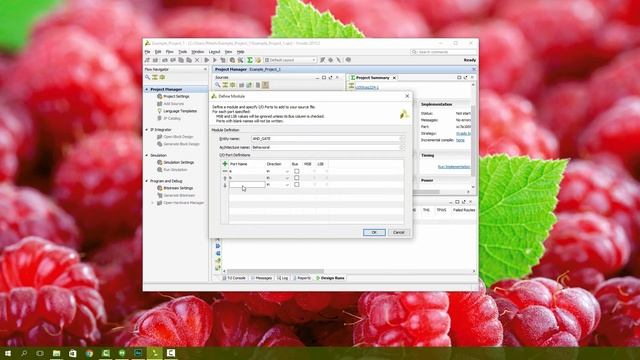
Task: Open the Flow menu
Action: [169, 52]
